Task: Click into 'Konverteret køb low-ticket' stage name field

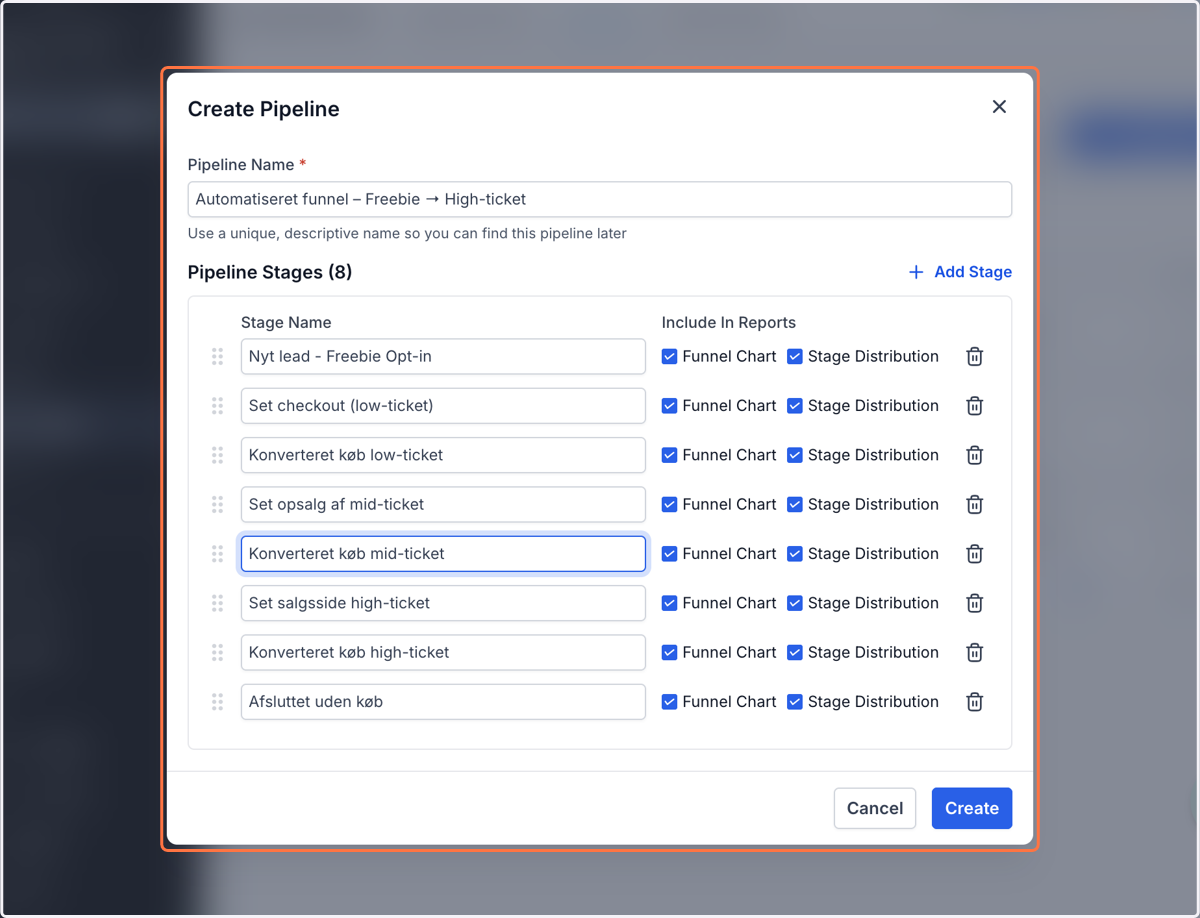Action: point(443,455)
